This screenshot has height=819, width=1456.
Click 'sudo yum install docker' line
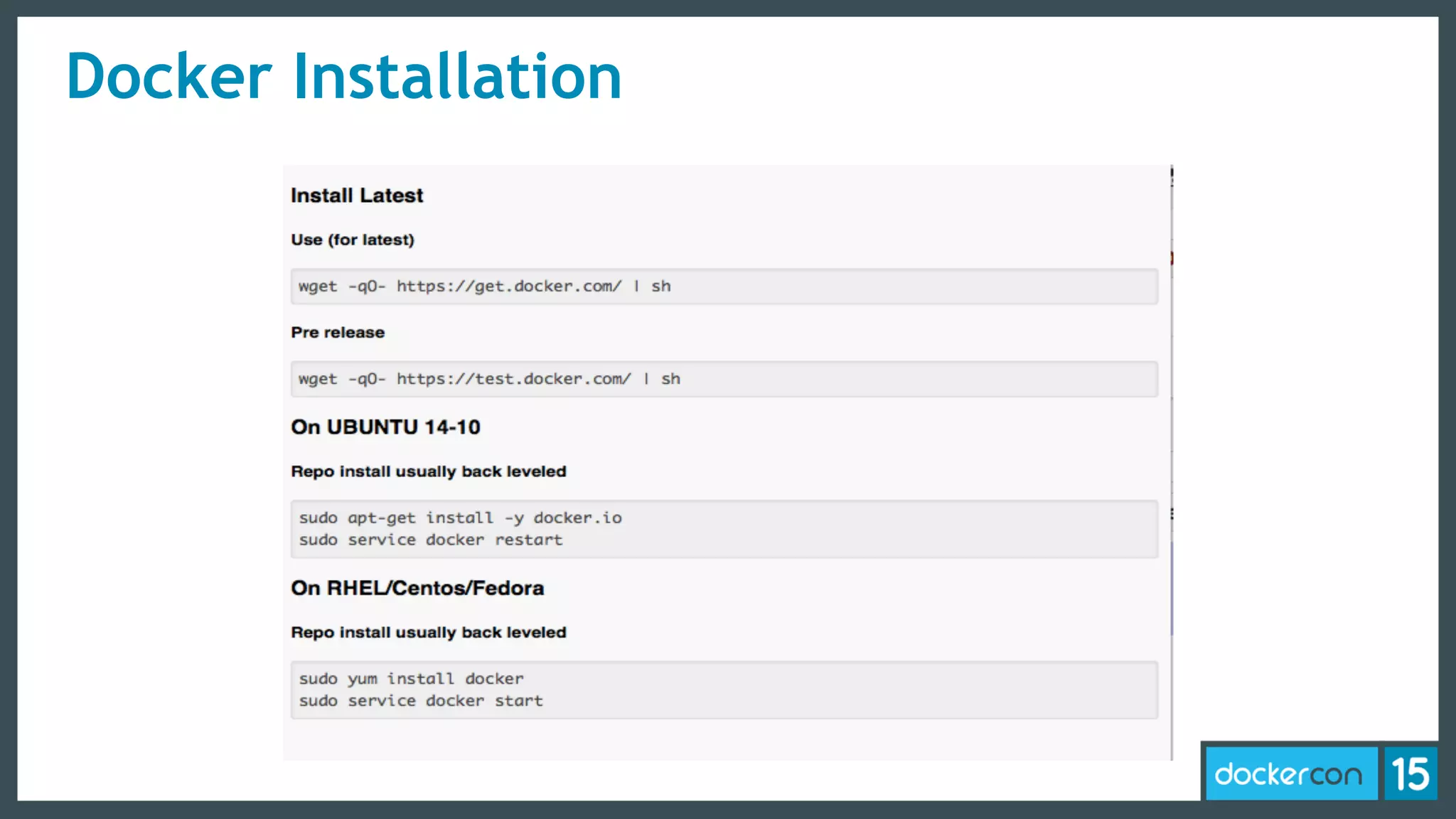(x=411, y=679)
